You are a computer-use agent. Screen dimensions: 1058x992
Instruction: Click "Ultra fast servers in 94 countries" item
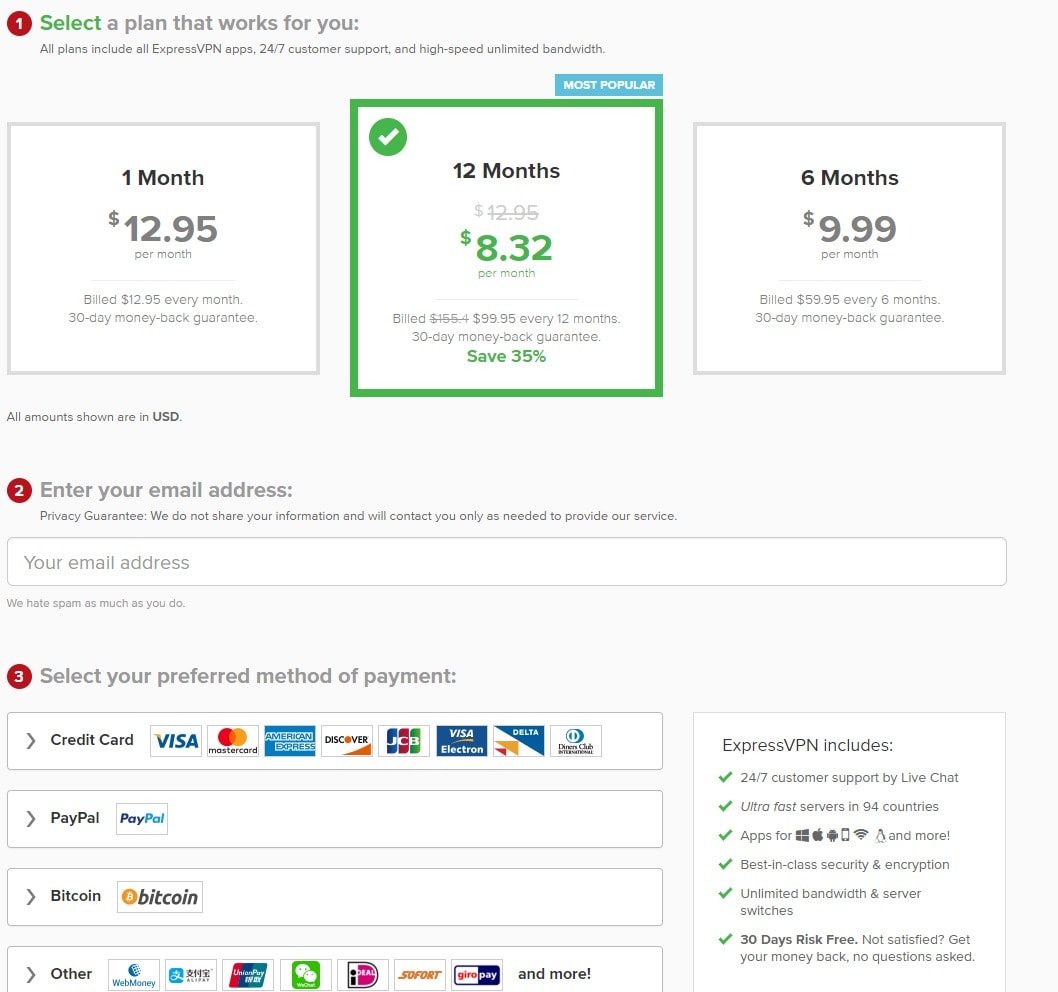pos(839,806)
